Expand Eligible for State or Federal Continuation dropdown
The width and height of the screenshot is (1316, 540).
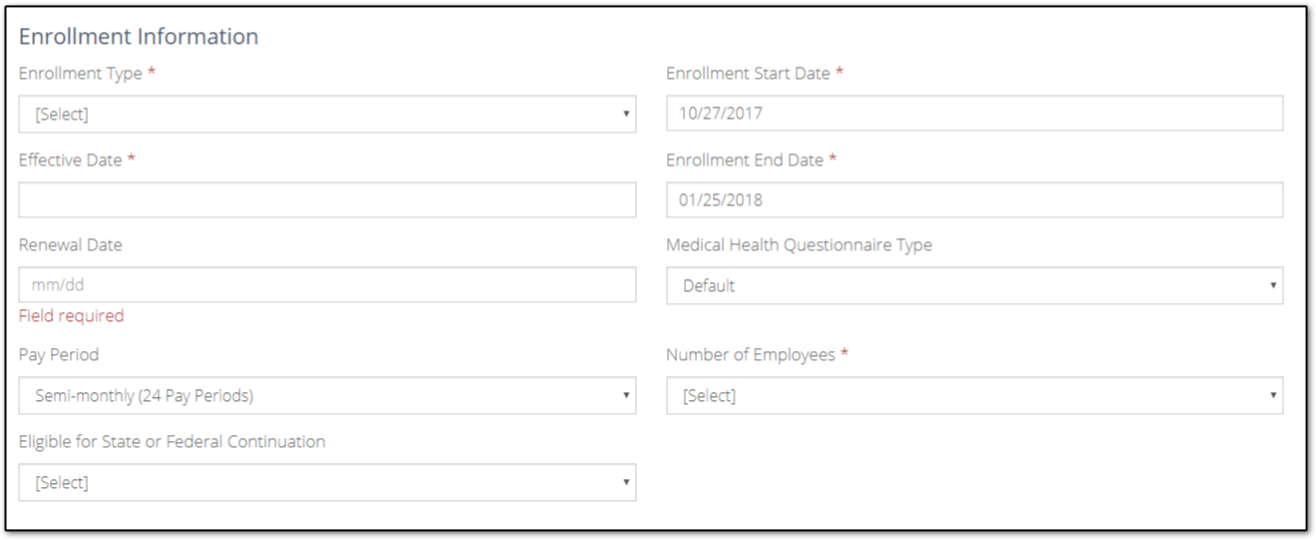pyautogui.click(x=327, y=482)
